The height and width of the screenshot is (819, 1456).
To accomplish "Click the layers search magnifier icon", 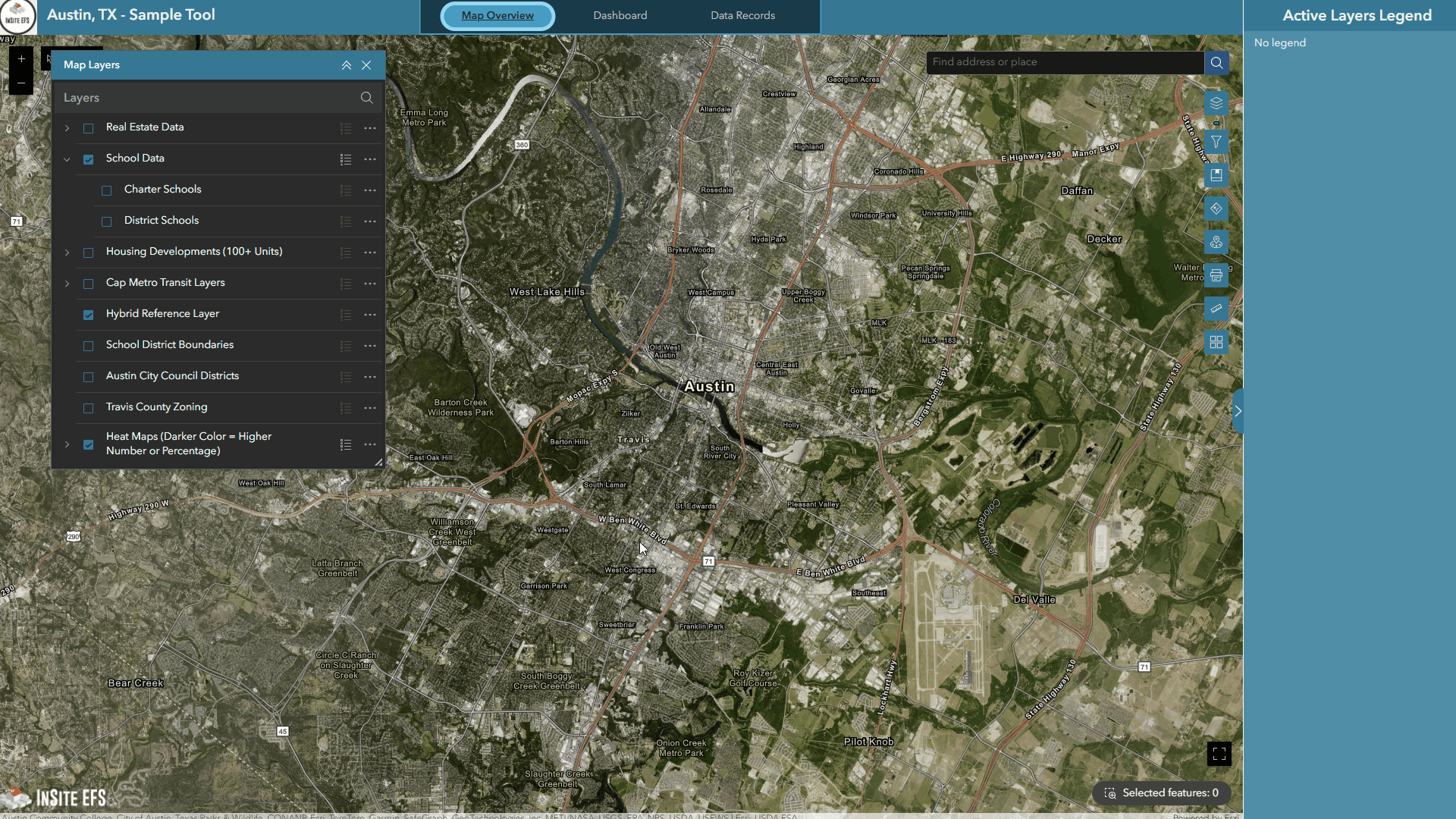I will point(366,98).
